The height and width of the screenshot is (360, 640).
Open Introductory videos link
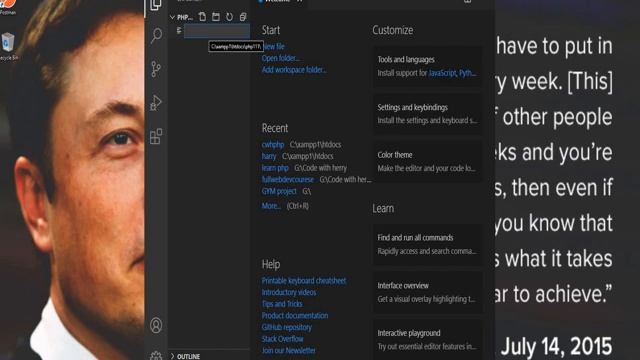coord(289,292)
